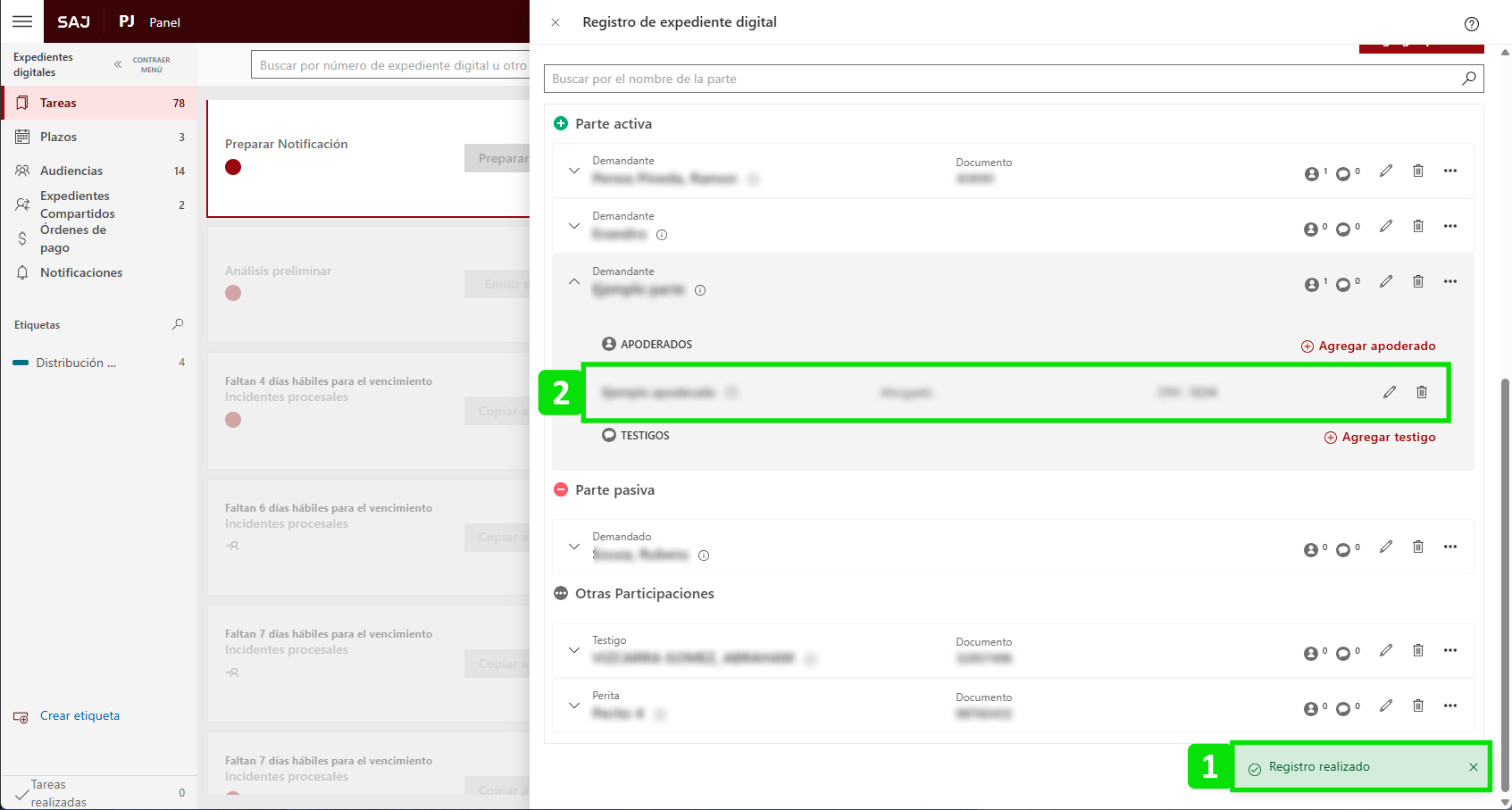
Task: Click the help question mark icon
Action: (x=1472, y=24)
